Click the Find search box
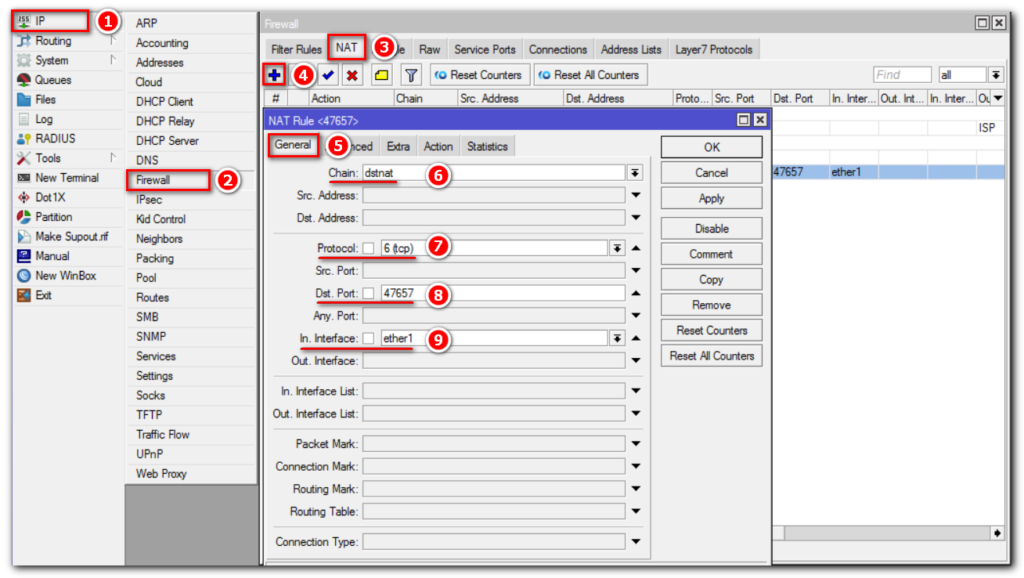 902,75
